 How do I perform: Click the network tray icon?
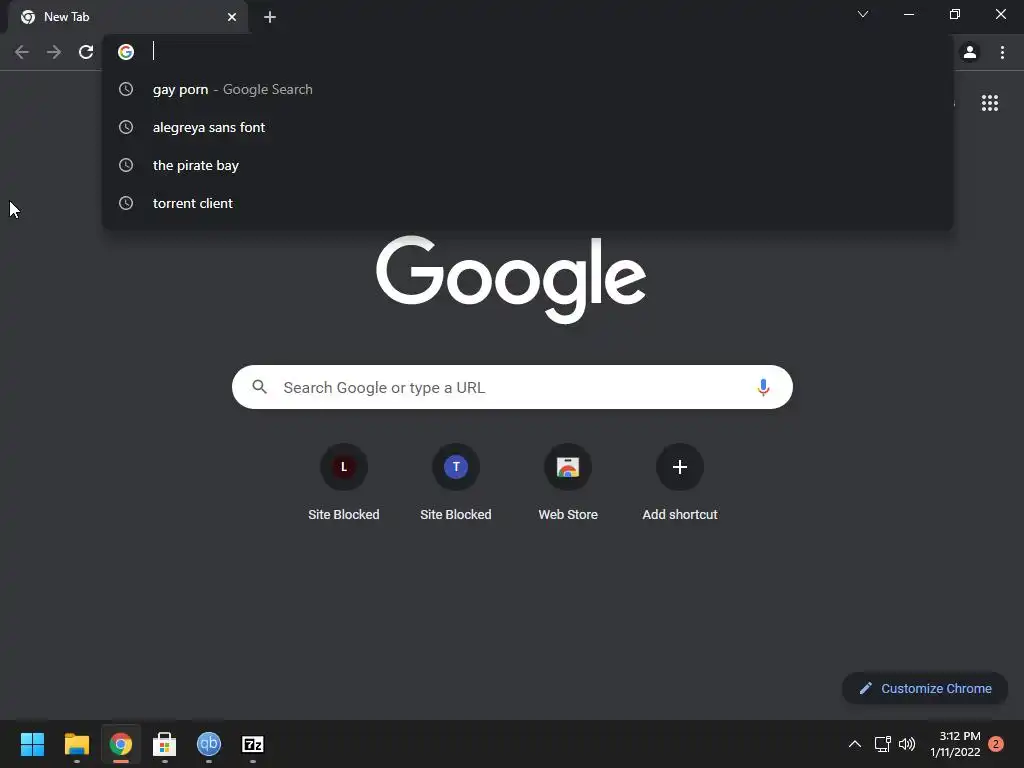pos(882,744)
